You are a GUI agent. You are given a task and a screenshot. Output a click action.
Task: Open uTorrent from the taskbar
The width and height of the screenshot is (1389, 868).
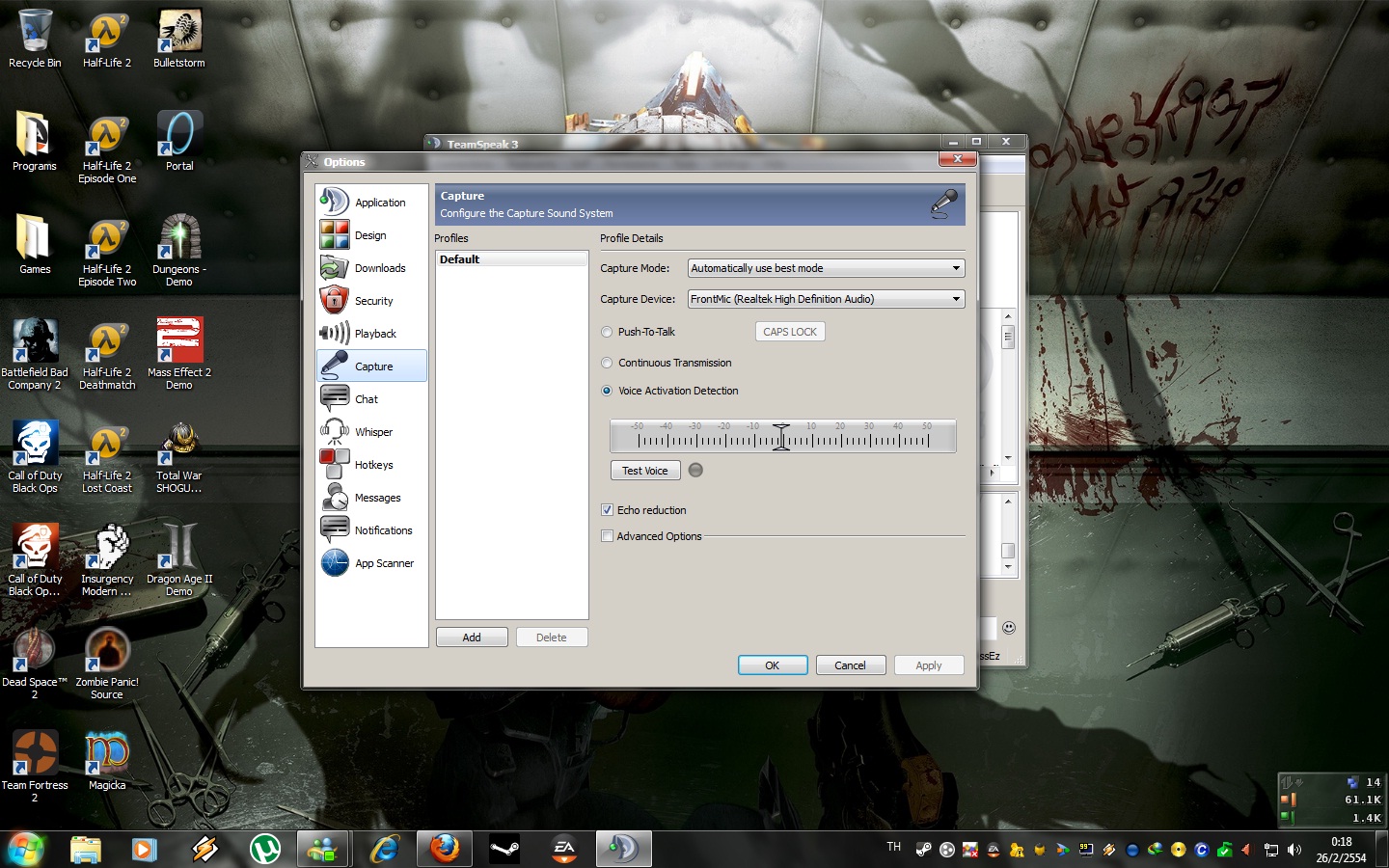click(x=265, y=849)
